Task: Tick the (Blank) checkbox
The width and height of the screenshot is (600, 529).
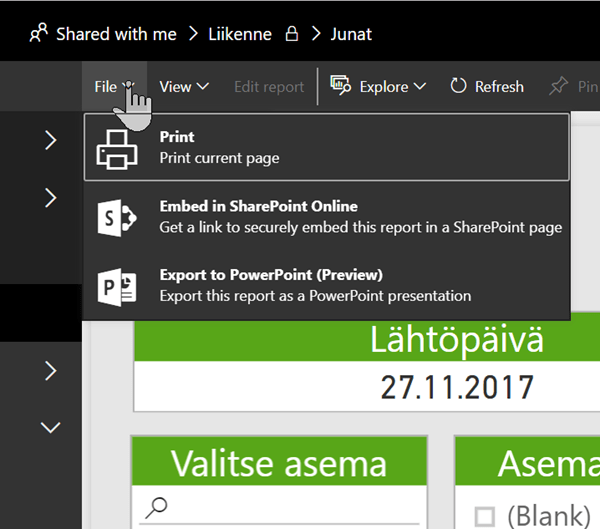Action: (x=484, y=517)
